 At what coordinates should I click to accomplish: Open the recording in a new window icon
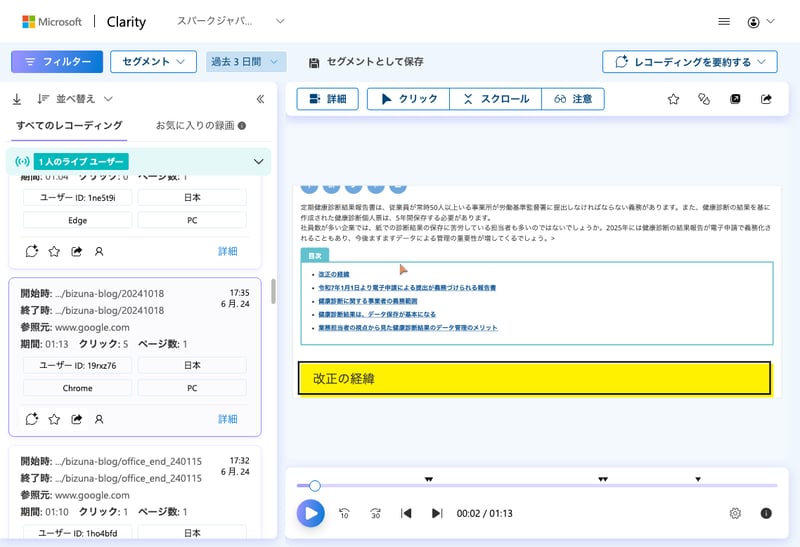(735, 99)
